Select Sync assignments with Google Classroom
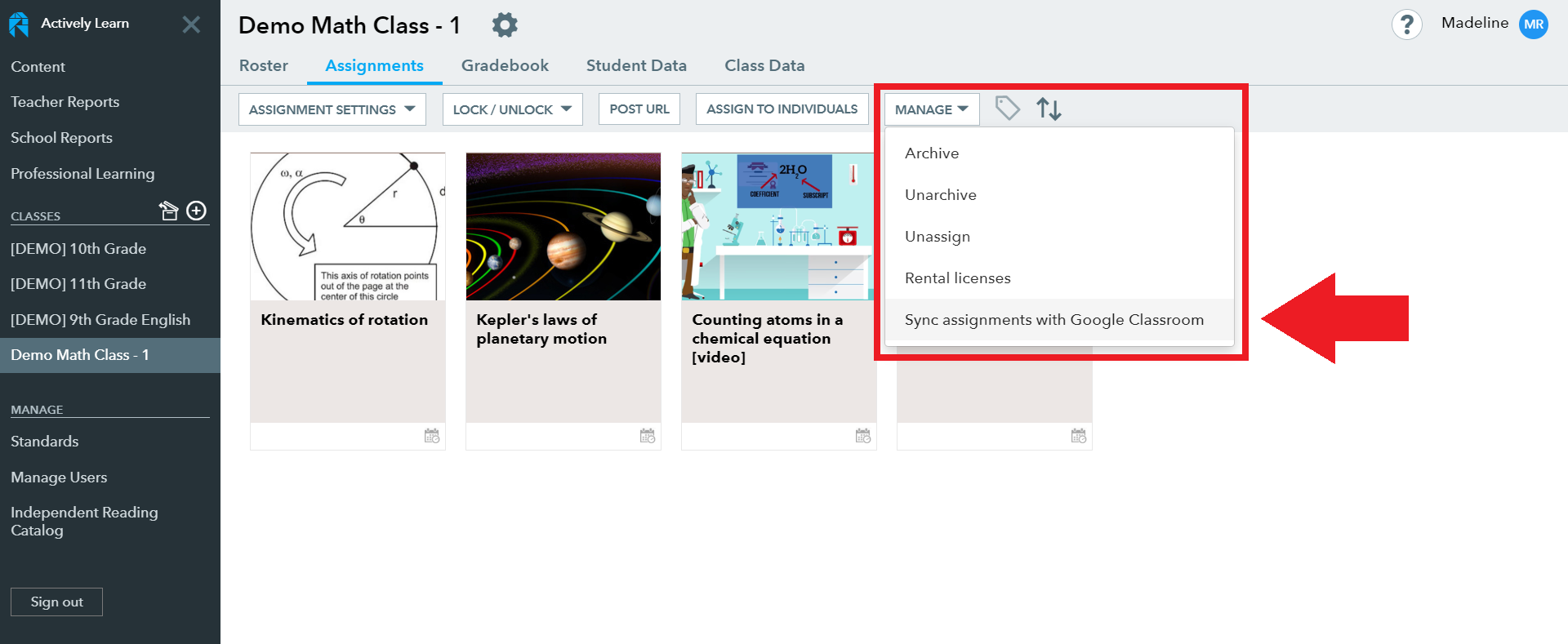The image size is (1568, 644). pos(1059,320)
